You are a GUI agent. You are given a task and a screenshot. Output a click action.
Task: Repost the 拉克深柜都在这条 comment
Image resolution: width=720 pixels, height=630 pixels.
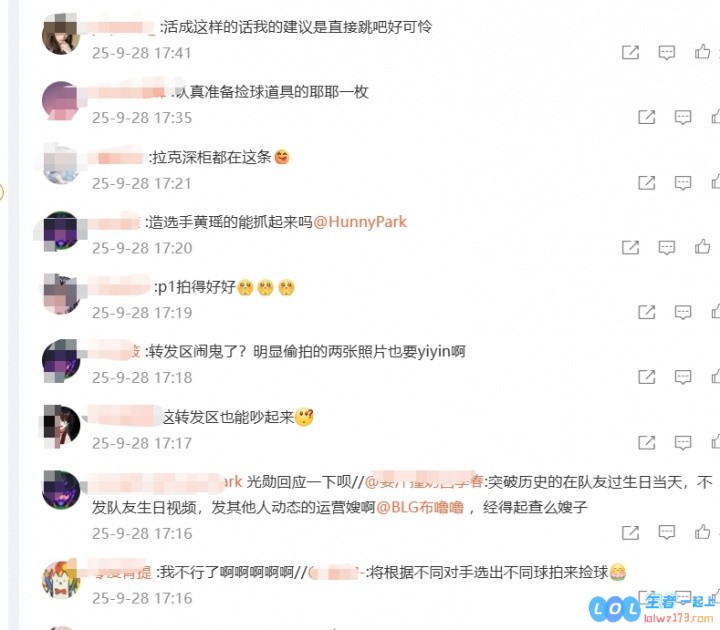[647, 183]
